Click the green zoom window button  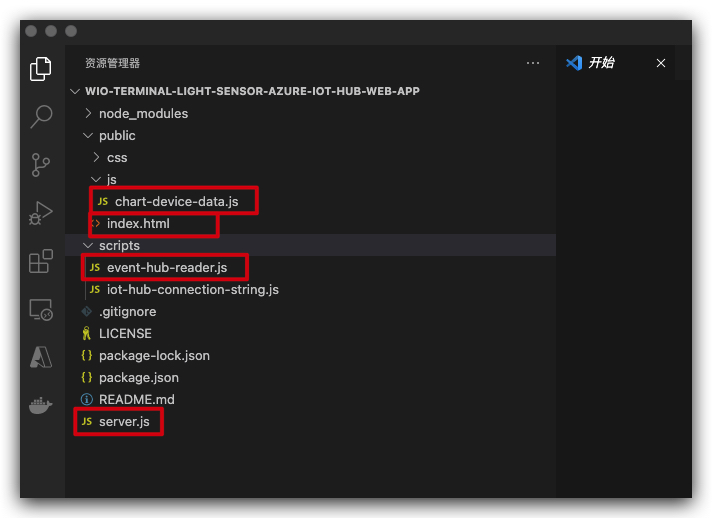(x=71, y=31)
